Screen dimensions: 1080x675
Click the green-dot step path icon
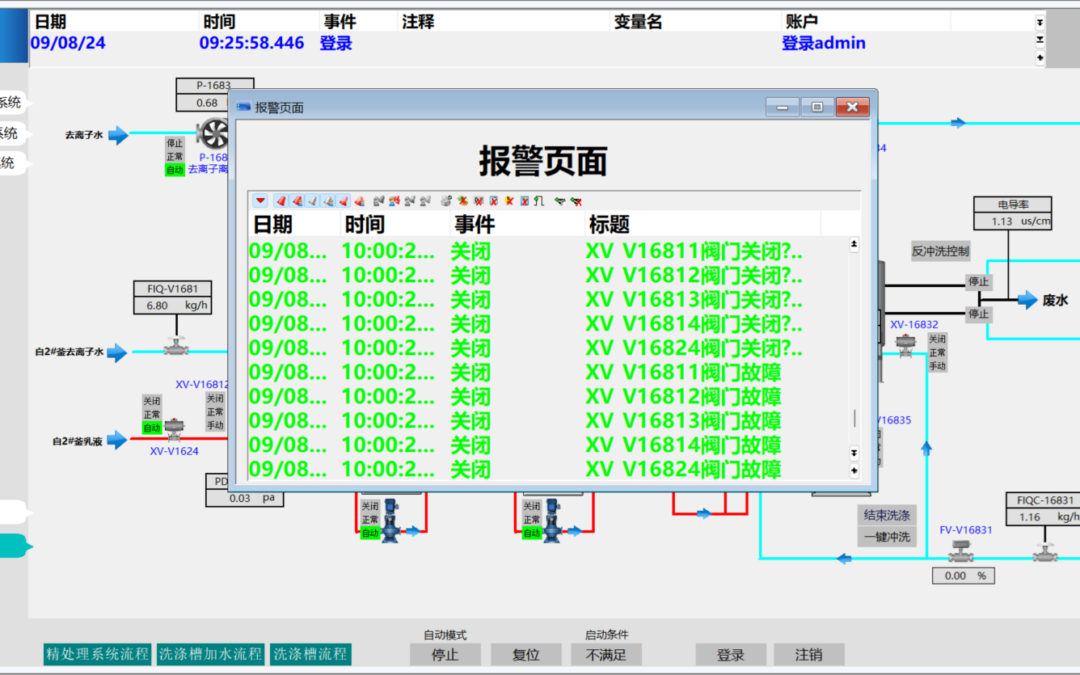(539, 200)
